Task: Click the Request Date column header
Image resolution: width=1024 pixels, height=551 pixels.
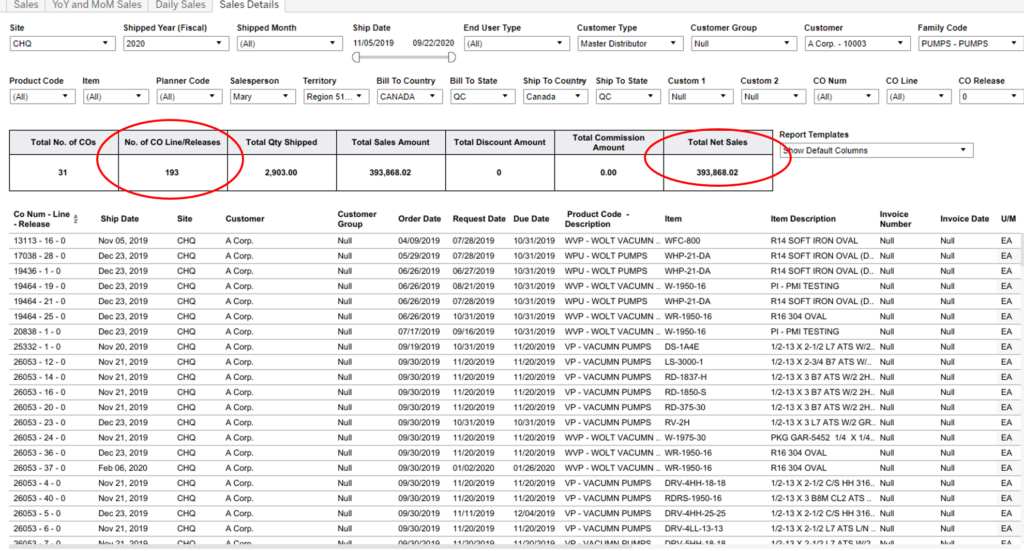Action: click(x=479, y=219)
